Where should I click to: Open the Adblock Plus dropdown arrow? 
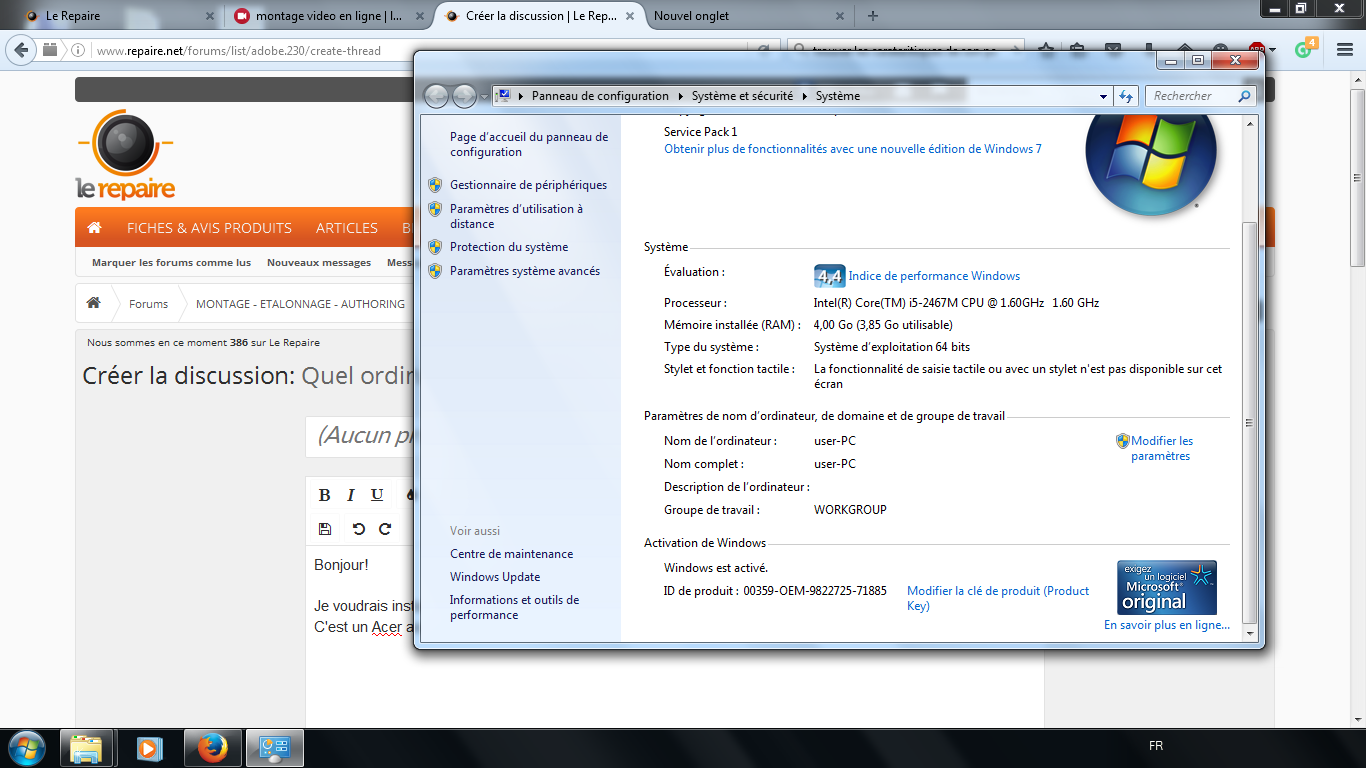[1273, 51]
